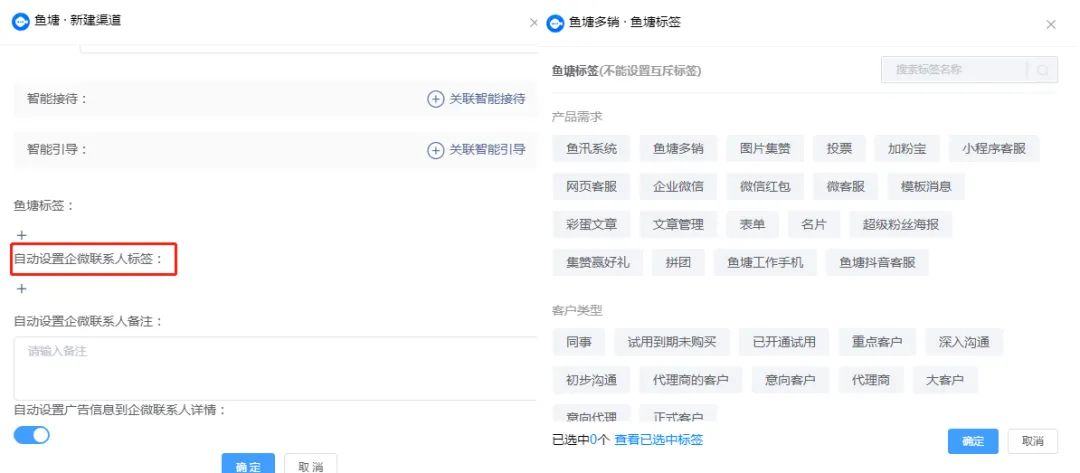The width and height of the screenshot is (1080, 473).
Task: Select the 网页客服 tag
Action: click(x=592, y=186)
